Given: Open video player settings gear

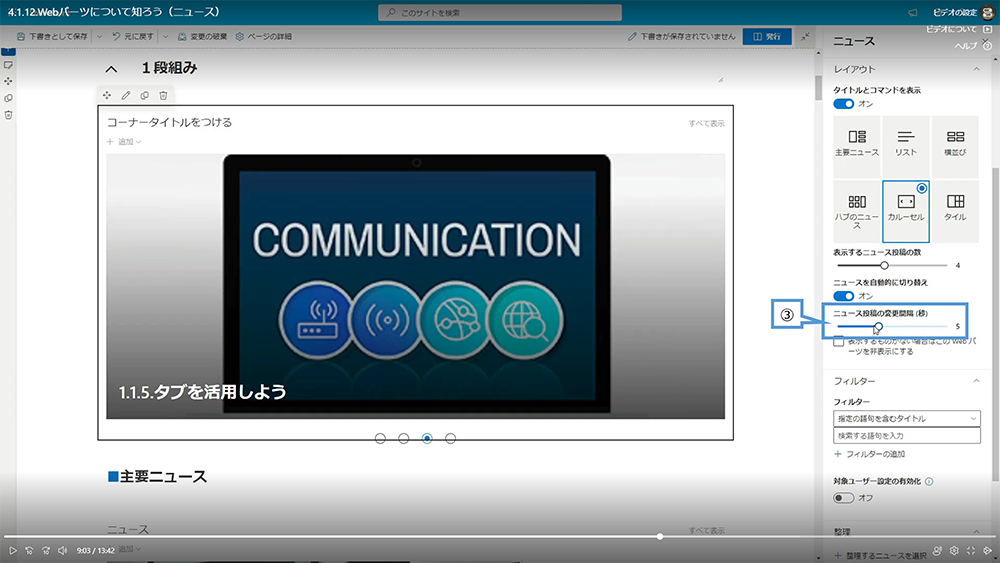Looking at the screenshot, I should click(954, 550).
